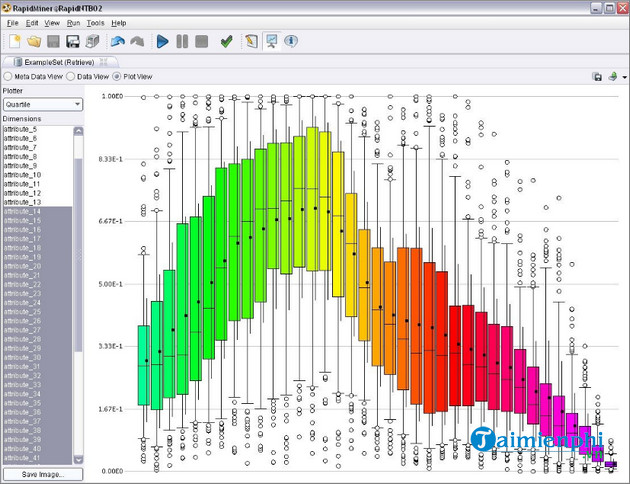Run the process with the blue Play button

(162, 41)
